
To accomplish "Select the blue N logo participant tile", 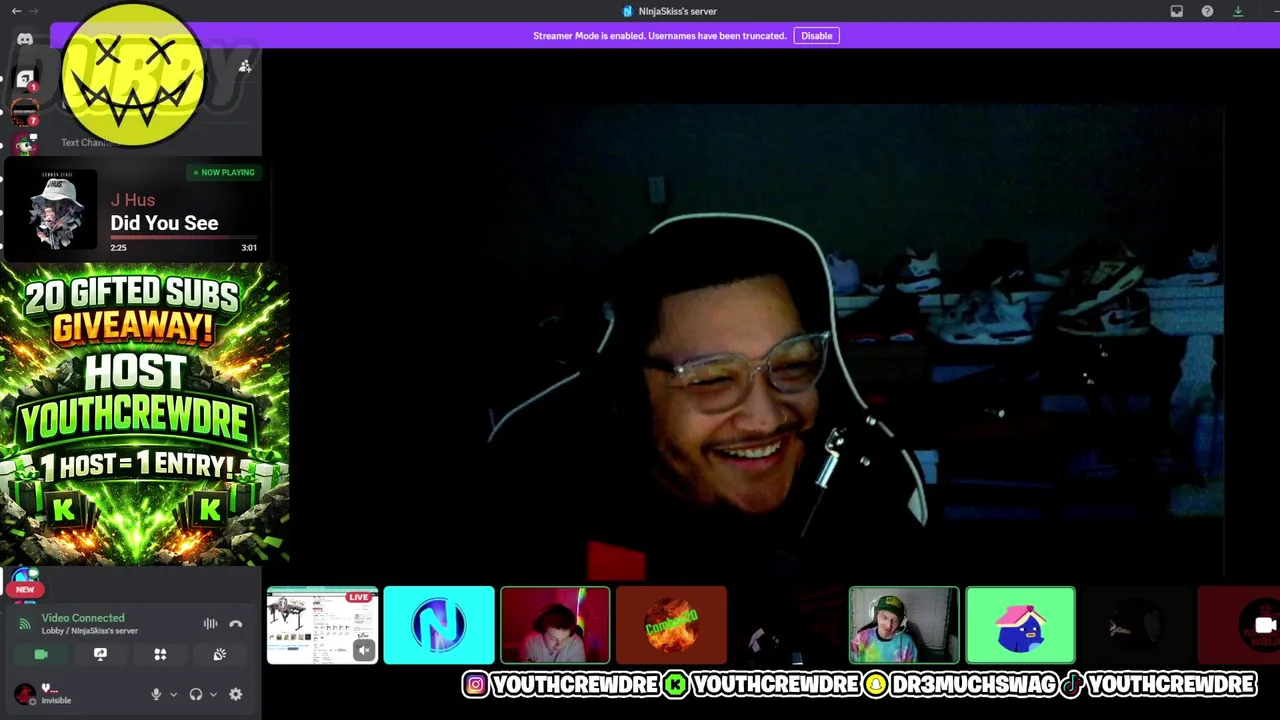I will (x=438, y=625).
